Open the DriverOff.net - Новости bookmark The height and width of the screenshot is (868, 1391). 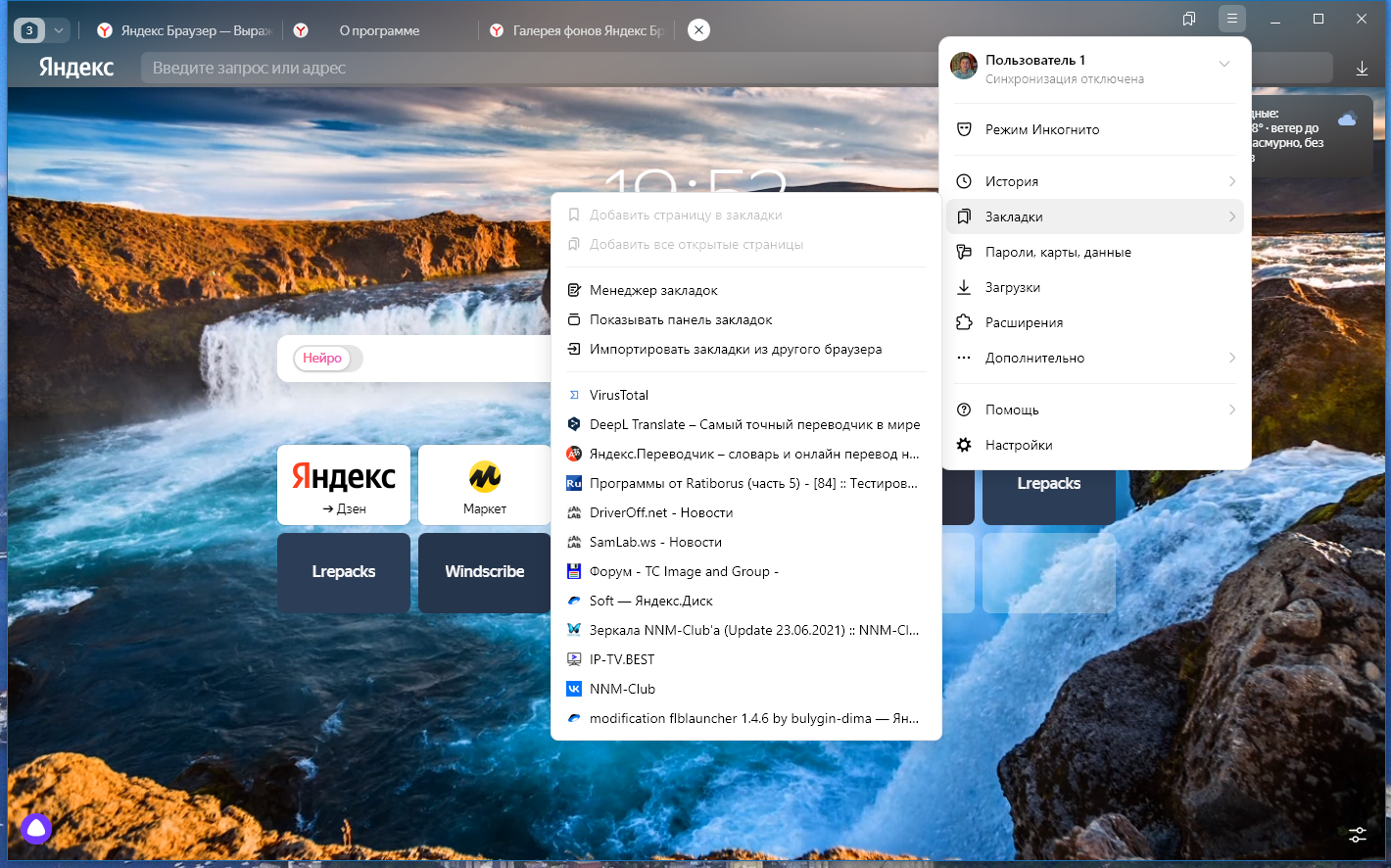[746, 512]
